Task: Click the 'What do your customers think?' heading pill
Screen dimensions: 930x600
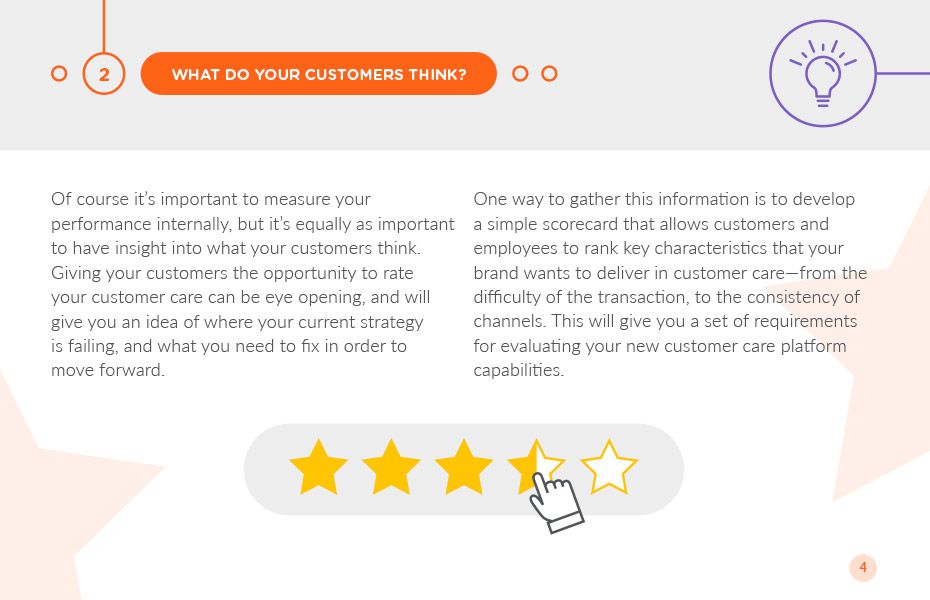Action: click(319, 74)
